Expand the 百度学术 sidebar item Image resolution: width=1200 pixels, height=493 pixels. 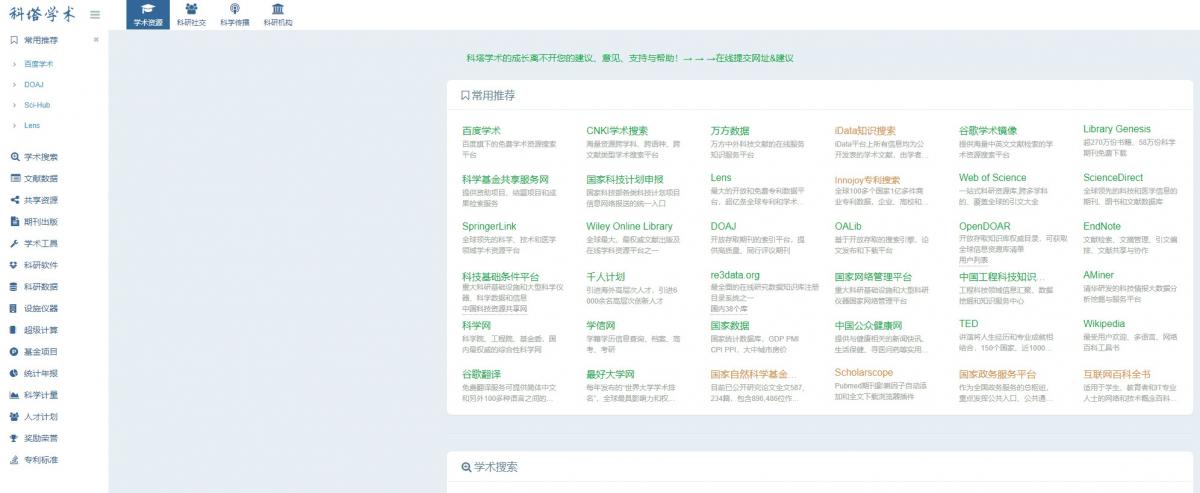coord(14,63)
